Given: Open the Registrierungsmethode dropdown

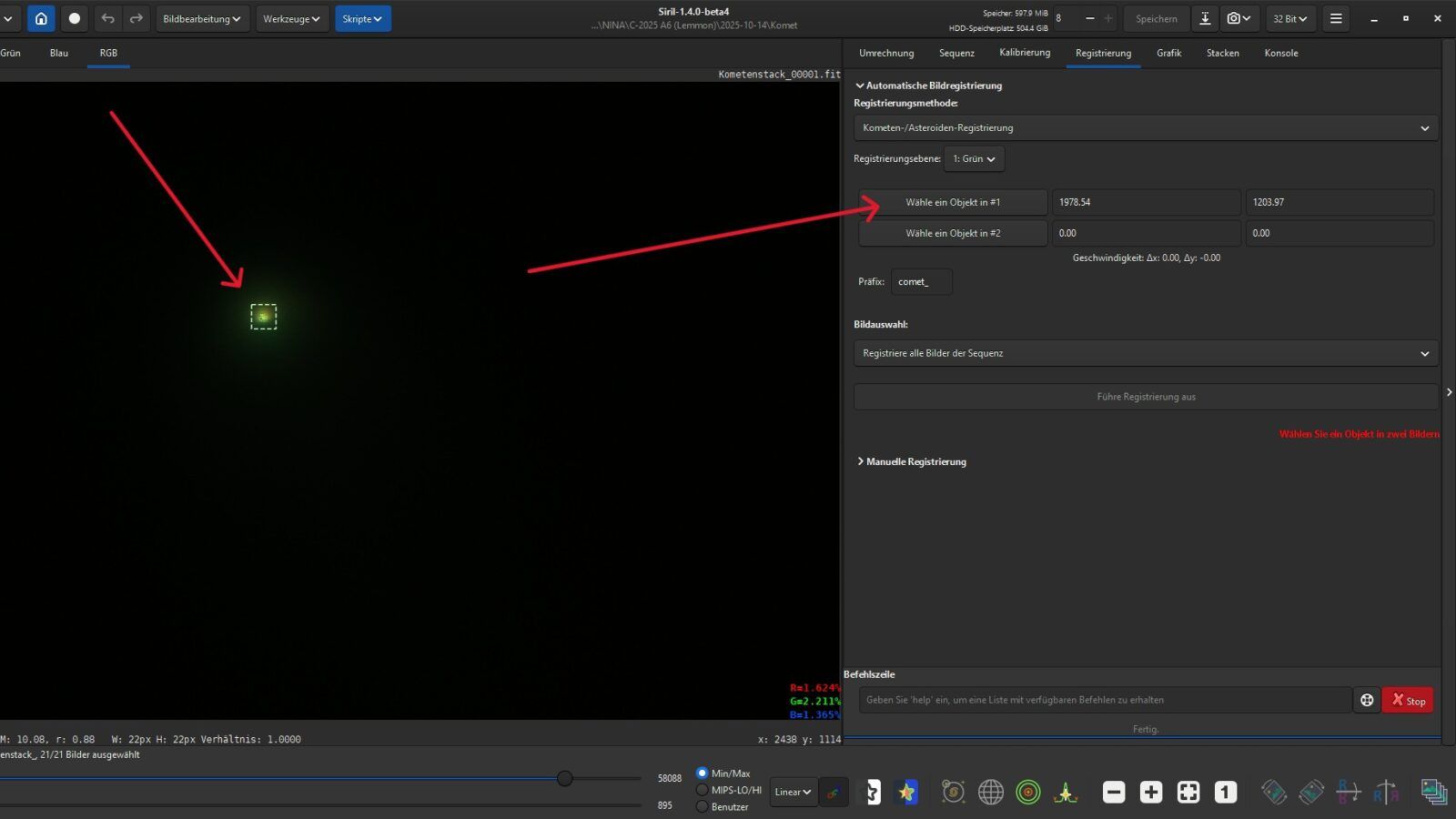Looking at the screenshot, I should pos(1145,128).
